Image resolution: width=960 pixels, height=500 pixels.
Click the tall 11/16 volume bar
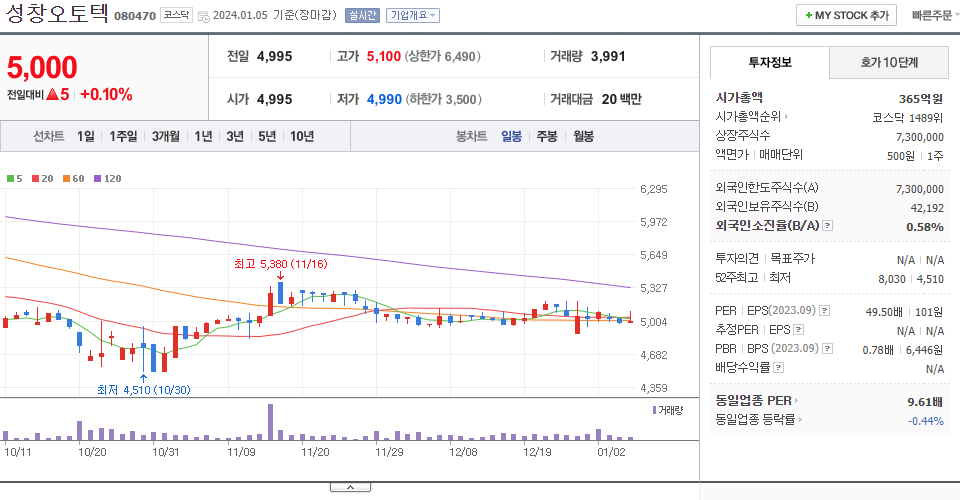[270, 422]
